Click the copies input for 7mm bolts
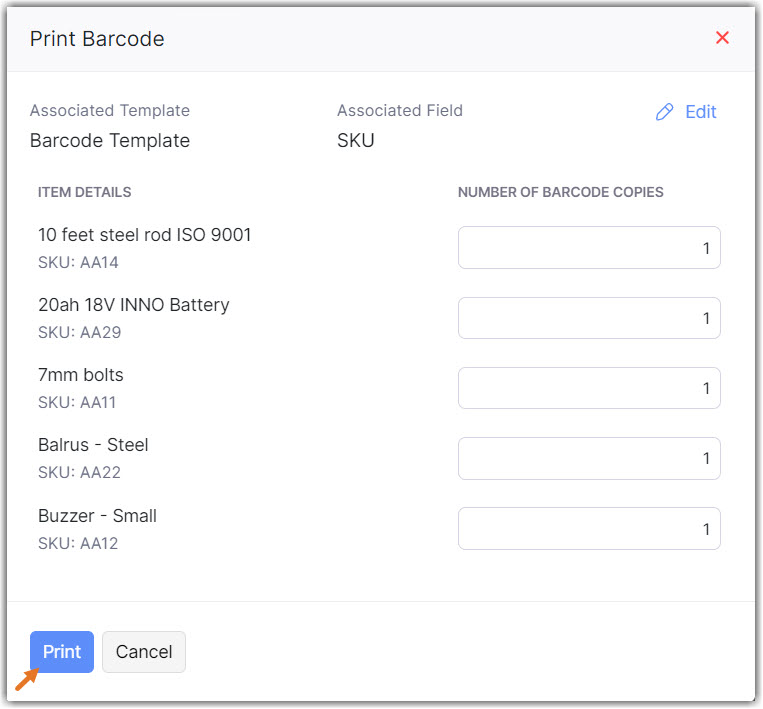763x709 pixels. (x=589, y=388)
